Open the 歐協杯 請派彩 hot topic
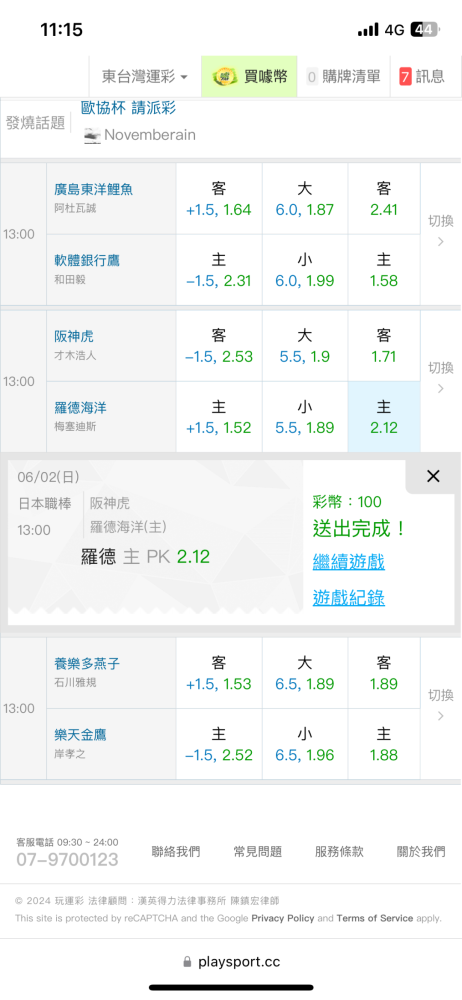Viewport: 462px width, 1000px height. click(128, 108)
